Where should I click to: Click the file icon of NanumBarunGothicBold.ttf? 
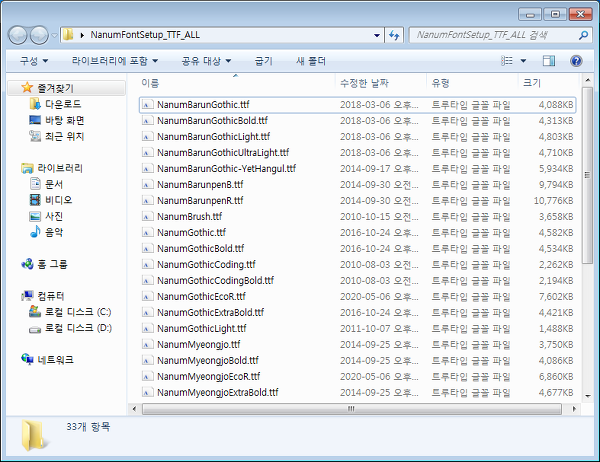[148, 121]
